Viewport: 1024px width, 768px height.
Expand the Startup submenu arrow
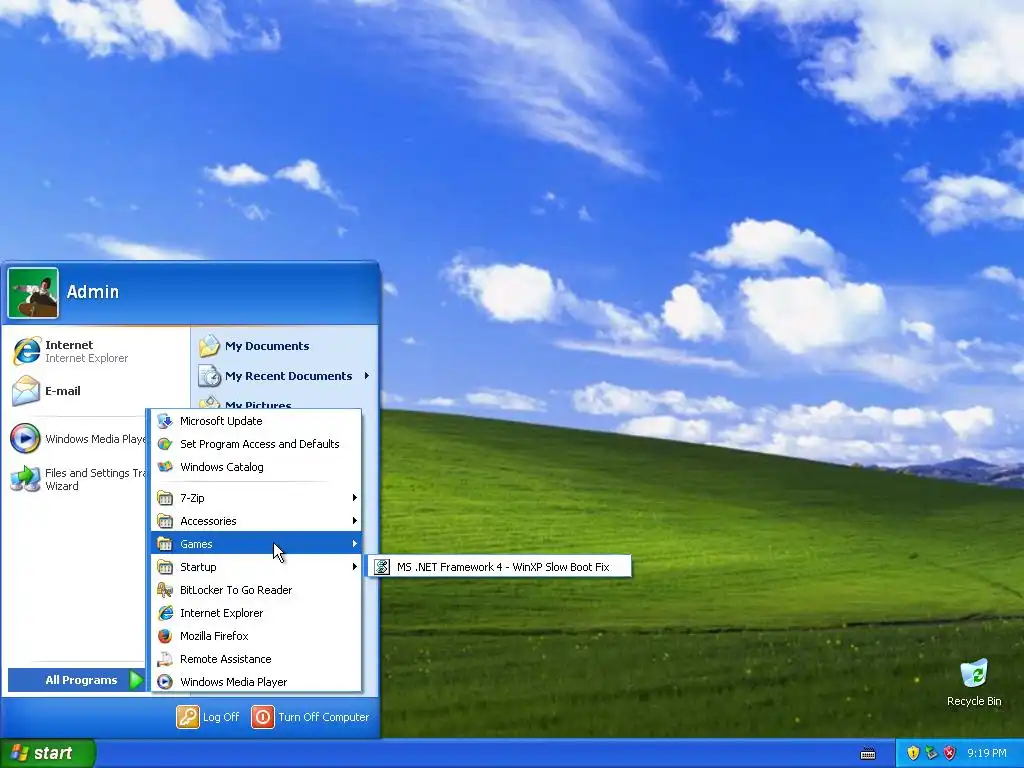pyautogui.click(x=355, y=566)
